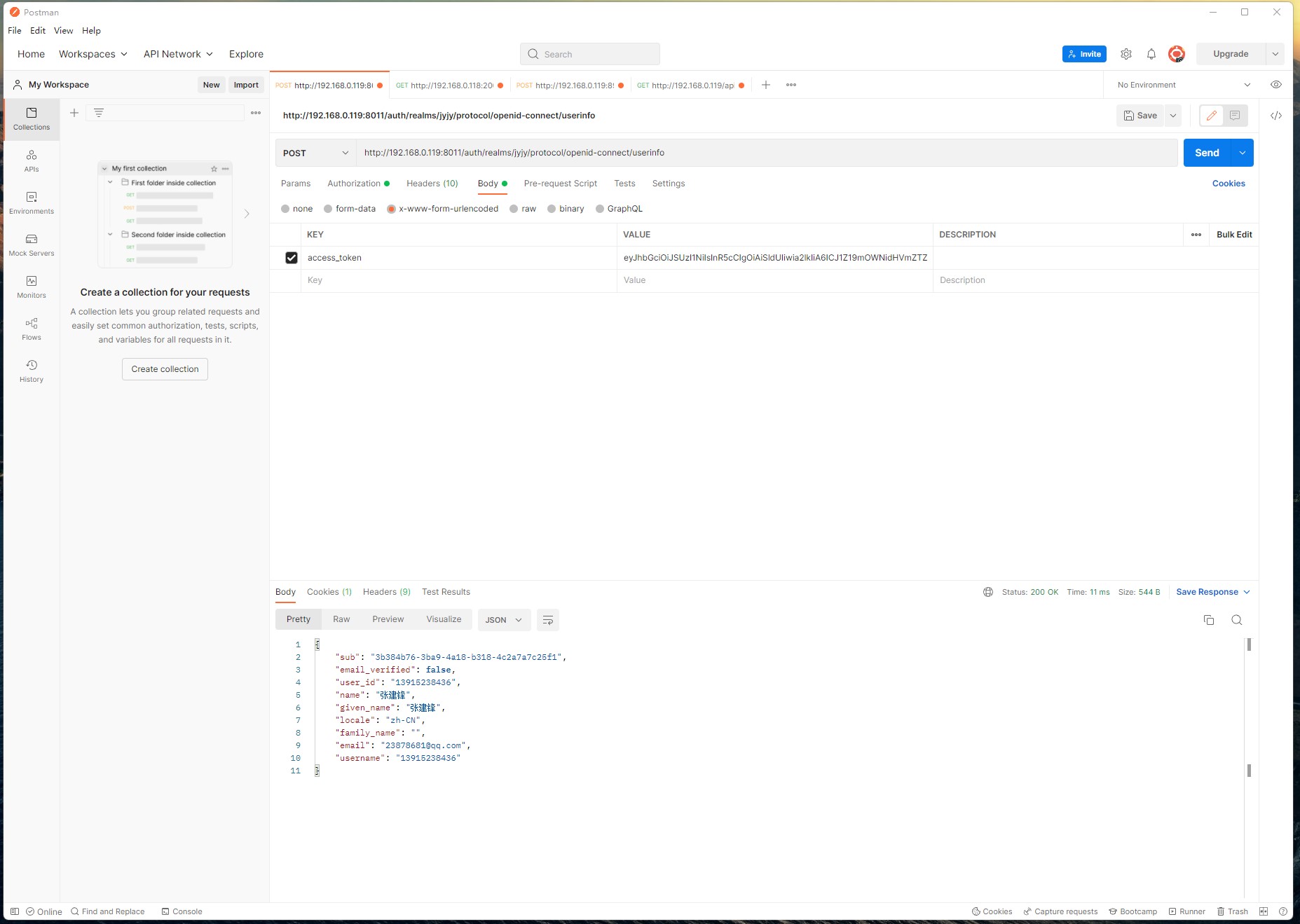Open the response Headers tab
This screenshot has height=924, width=1300.
386,592
